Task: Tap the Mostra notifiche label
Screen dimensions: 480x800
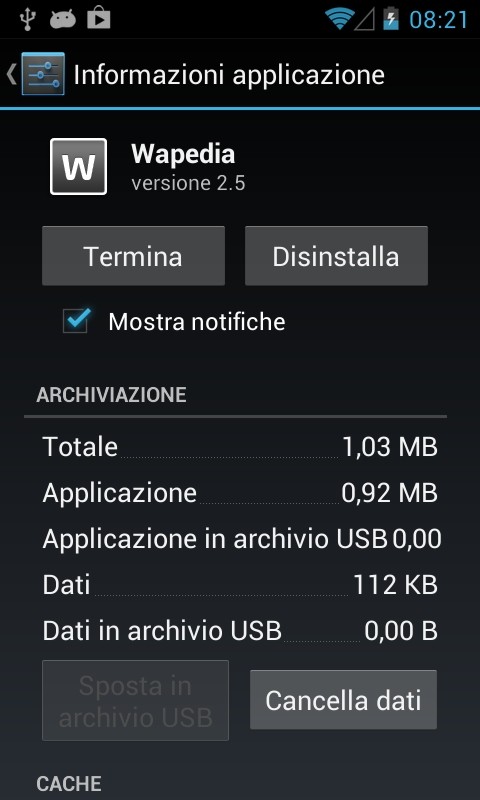Action: 197,321
